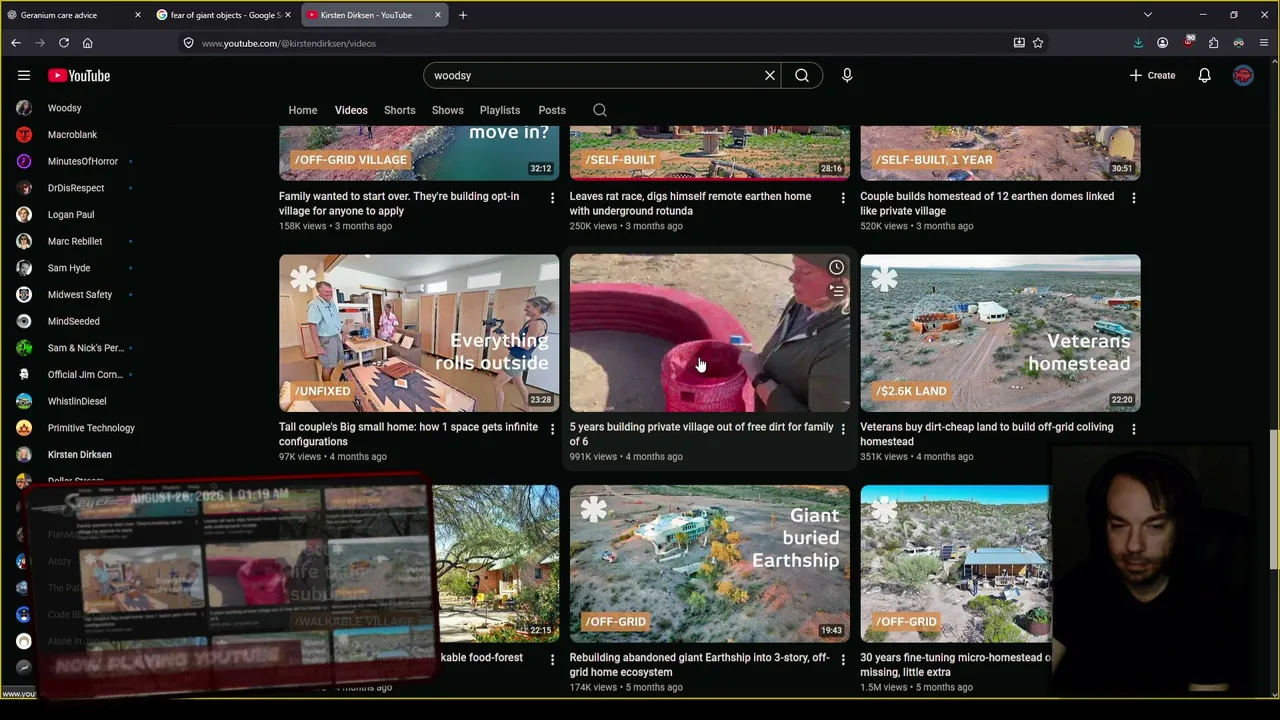Open YouTube notifications bell
The image size is (1280, 720).
1205,75
